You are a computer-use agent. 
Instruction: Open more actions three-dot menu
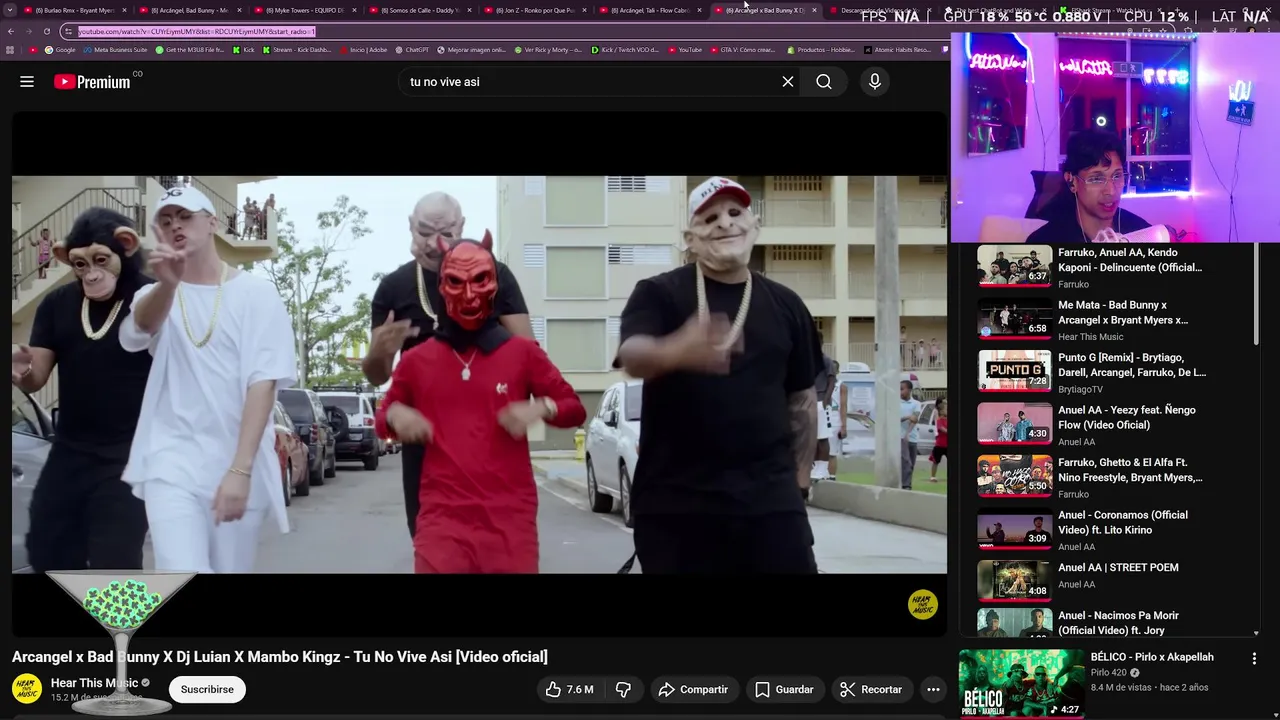coord(933,689)
